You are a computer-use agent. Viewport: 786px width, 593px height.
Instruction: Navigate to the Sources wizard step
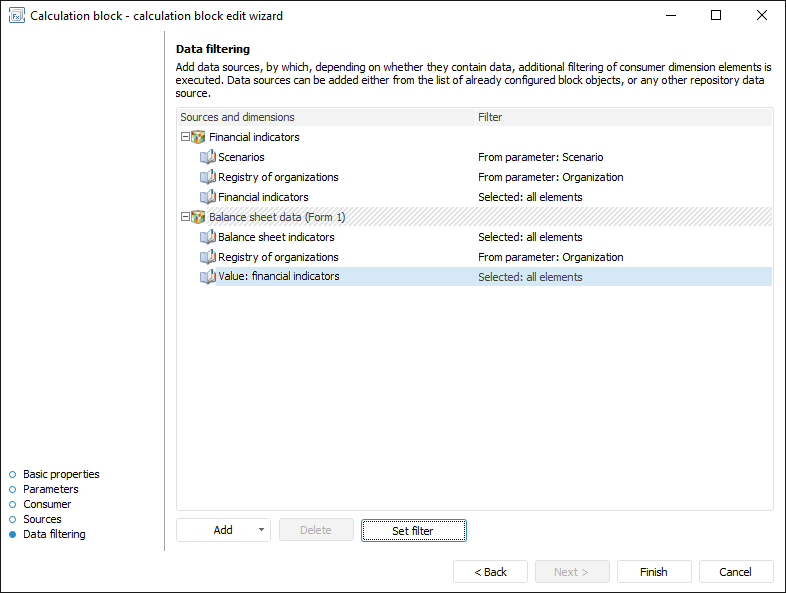[42, 519]
